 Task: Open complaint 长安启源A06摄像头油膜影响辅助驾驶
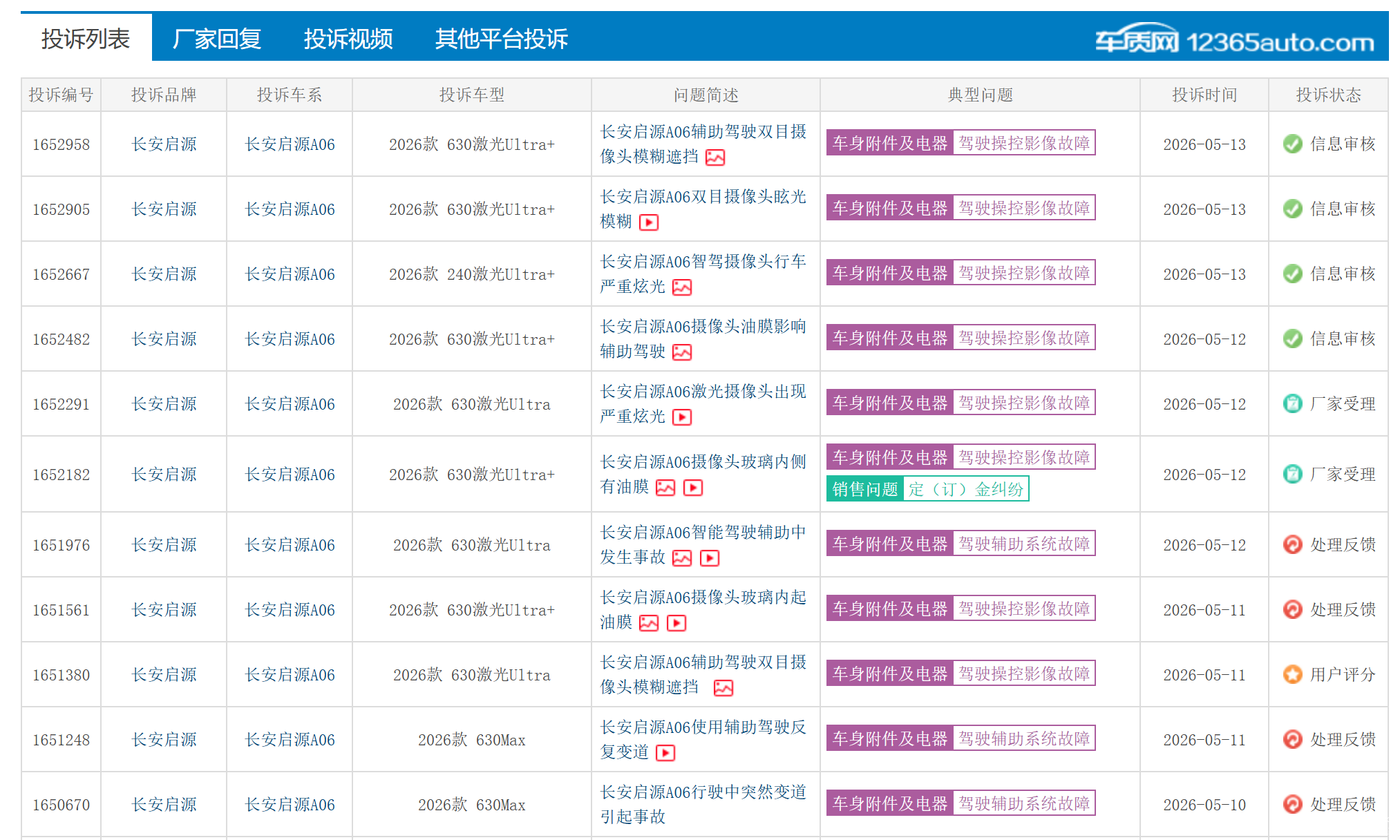pos(703,338)
